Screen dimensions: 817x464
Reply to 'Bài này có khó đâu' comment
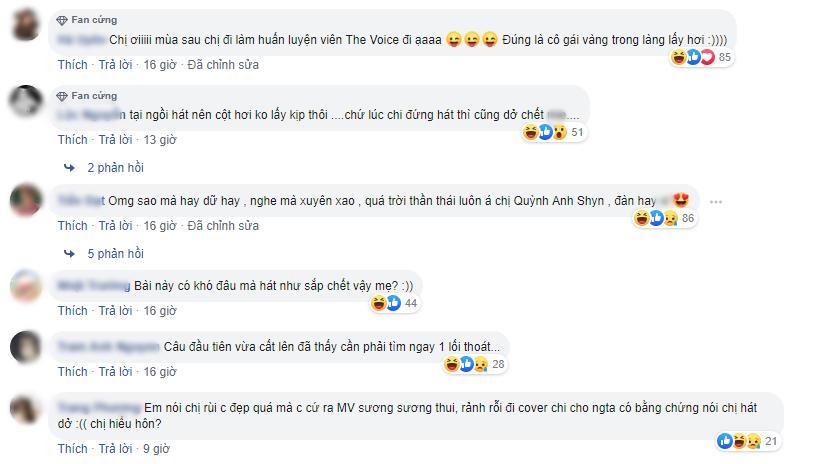115,310
